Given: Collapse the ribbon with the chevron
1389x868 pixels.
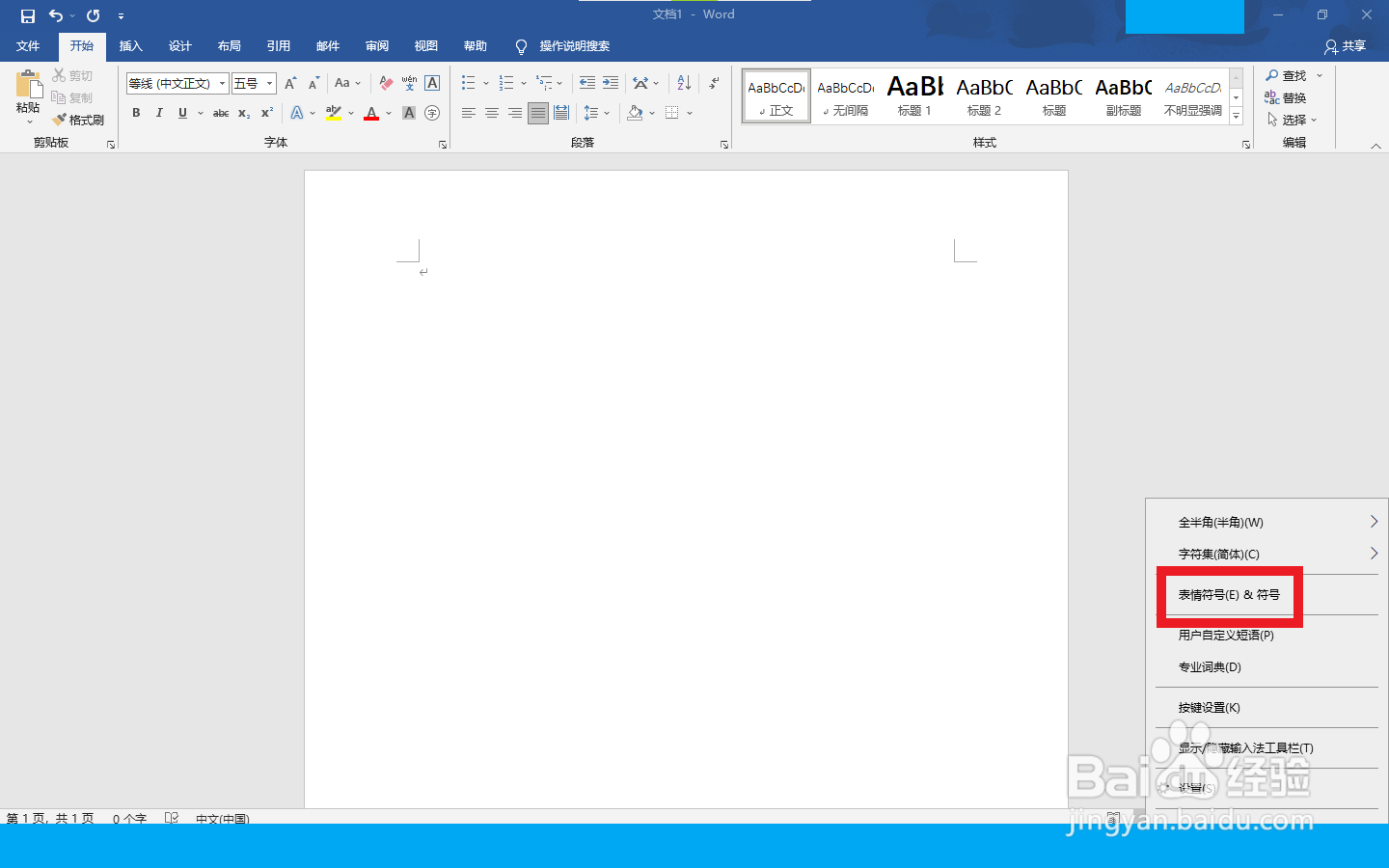Looking at the screenshot, I should [x=1375, y=146].
